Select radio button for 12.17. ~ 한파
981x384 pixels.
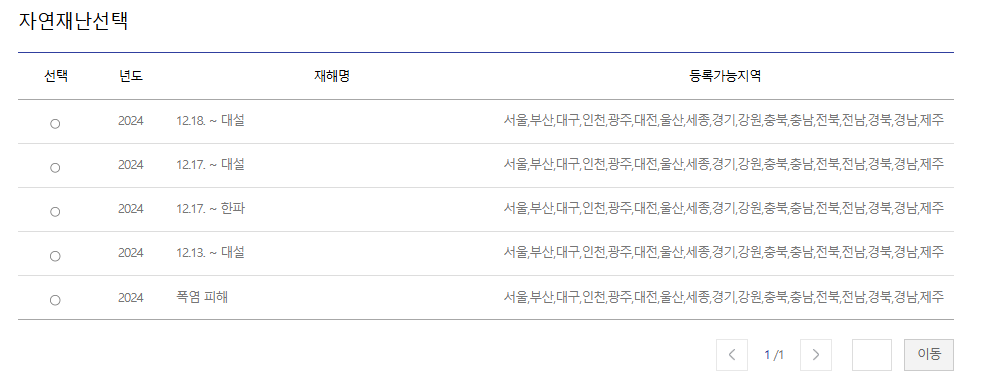(55, 212)
